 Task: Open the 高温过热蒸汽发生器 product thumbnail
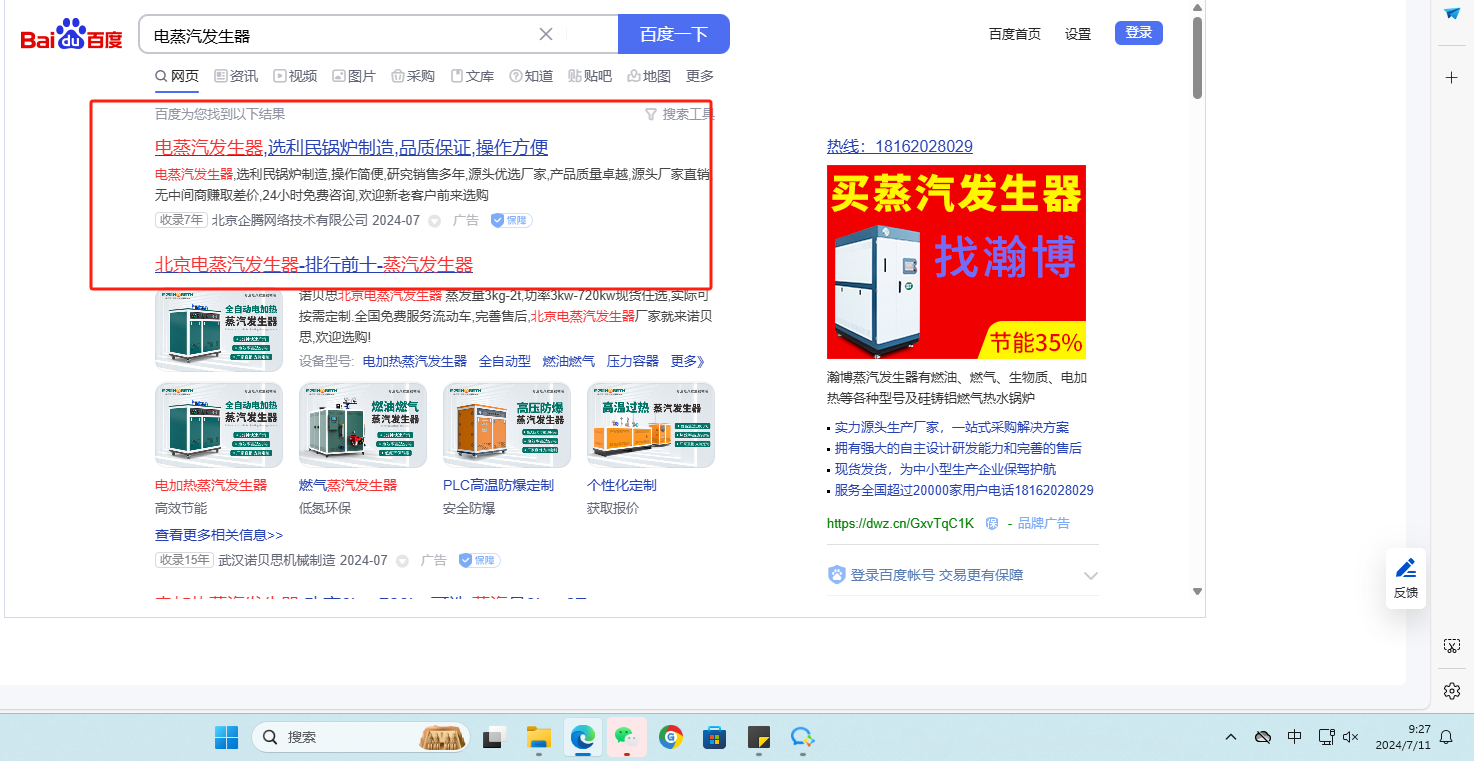tap(651, 425)
